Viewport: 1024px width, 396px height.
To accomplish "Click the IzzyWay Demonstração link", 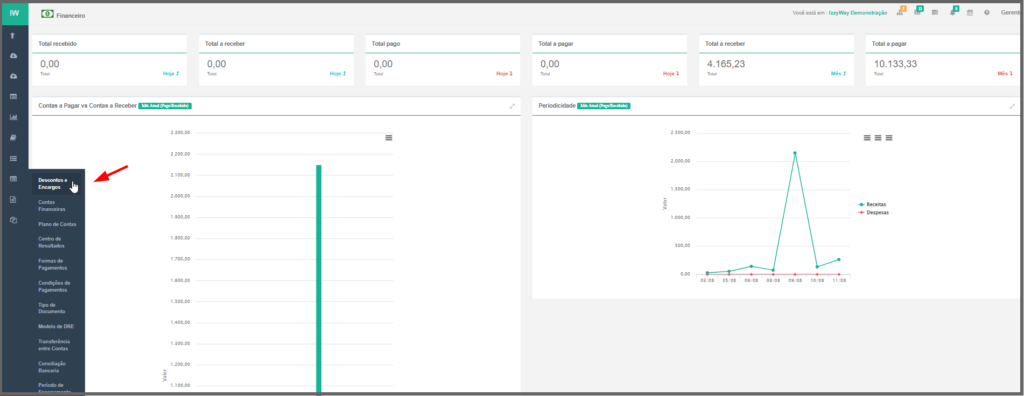I will click(857, 13).
